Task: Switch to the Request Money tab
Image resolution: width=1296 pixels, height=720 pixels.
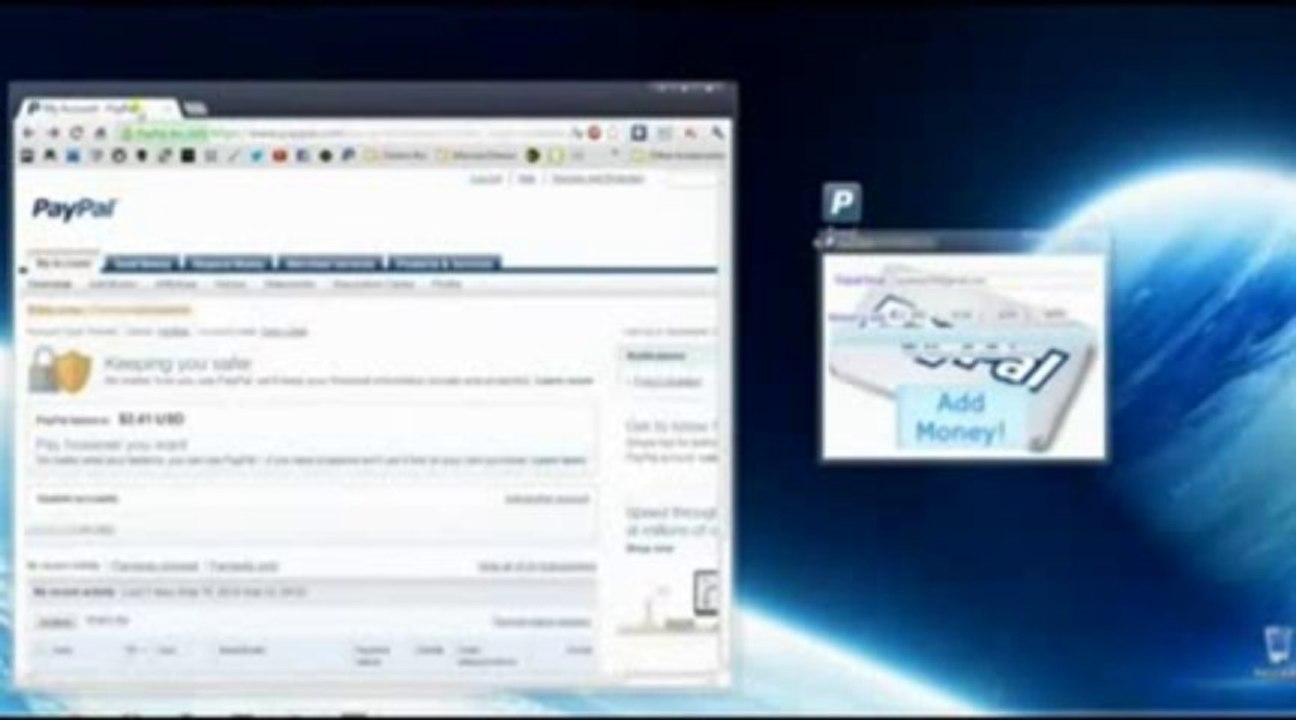Action: pos(229,264)
